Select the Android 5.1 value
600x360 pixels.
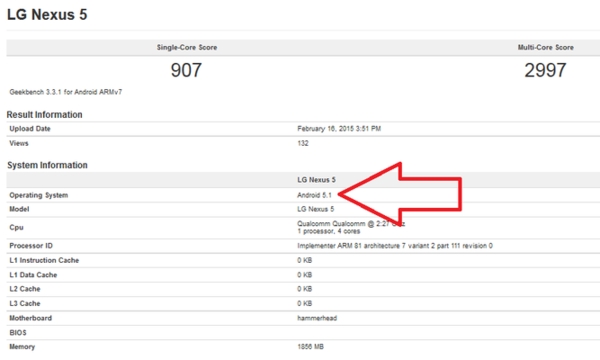pyautogui.click(x=314, y=195)
